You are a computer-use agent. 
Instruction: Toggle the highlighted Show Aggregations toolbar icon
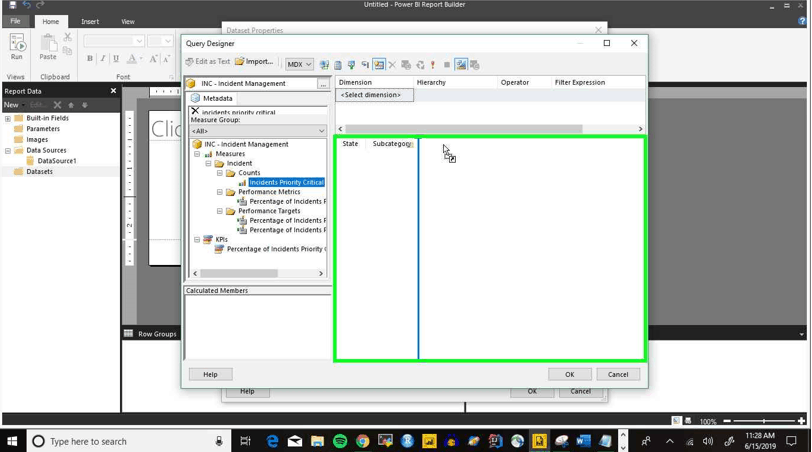(379, 65)
